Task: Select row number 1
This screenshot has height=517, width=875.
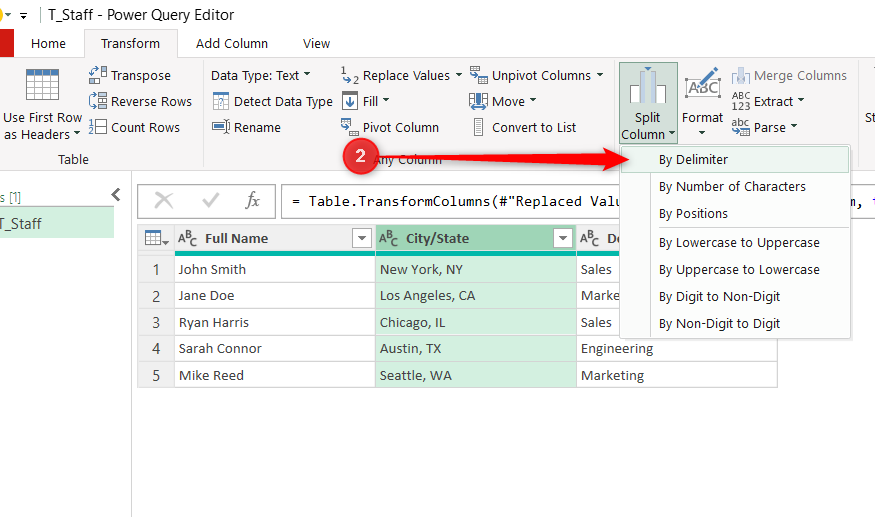Action: click(x=156, y=269)
